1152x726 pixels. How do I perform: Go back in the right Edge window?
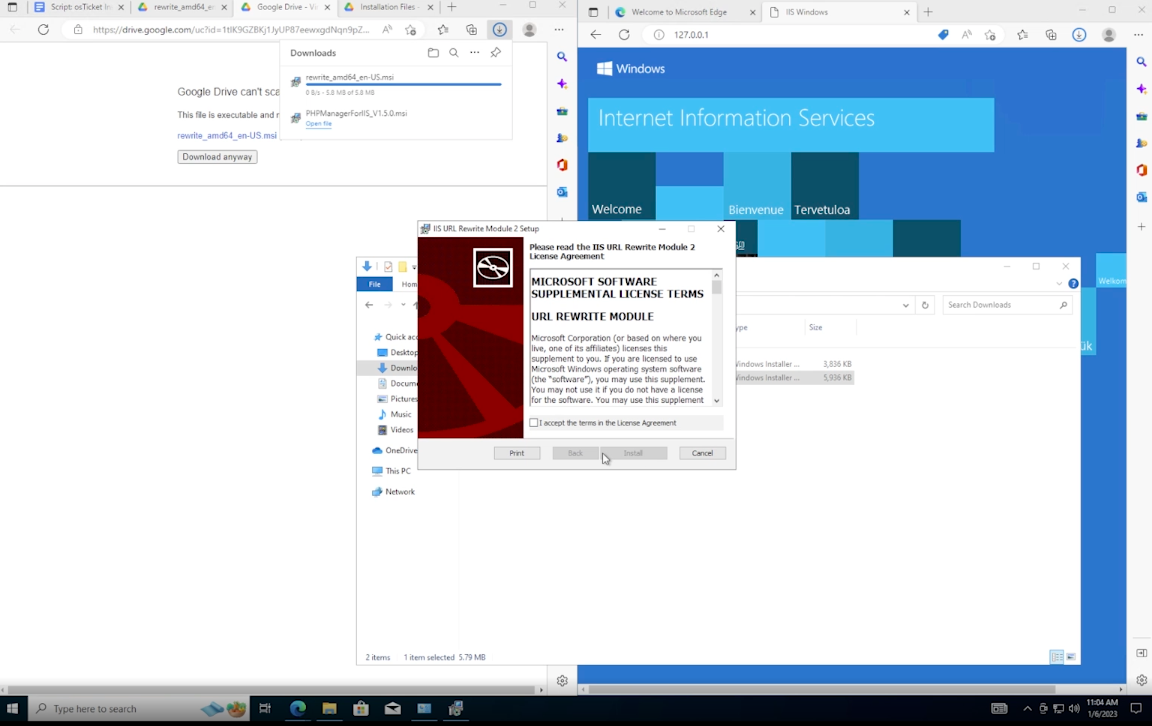point(596,35)
